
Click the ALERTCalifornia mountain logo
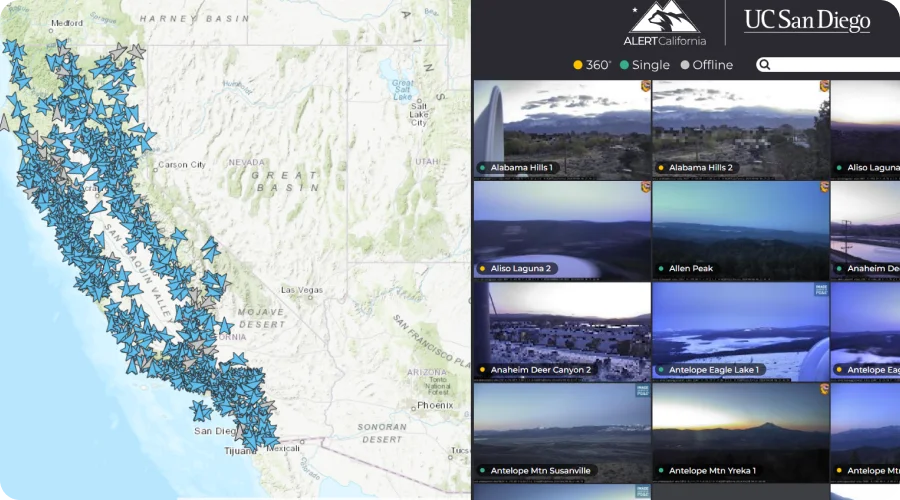coord(665,23)
